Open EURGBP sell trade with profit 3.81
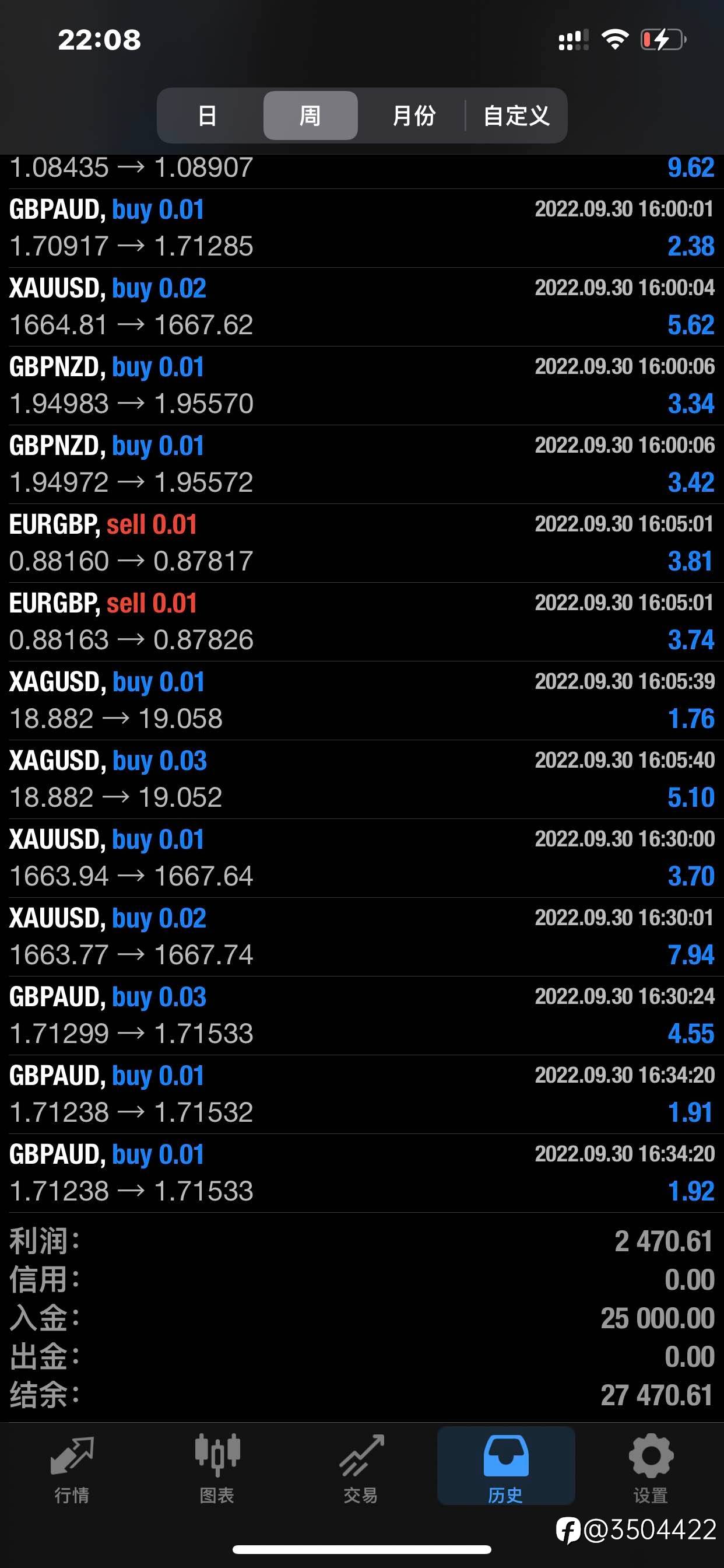The height and width of the screenshot is (1568, 724). pyautogui.click(x=362, y=543)
